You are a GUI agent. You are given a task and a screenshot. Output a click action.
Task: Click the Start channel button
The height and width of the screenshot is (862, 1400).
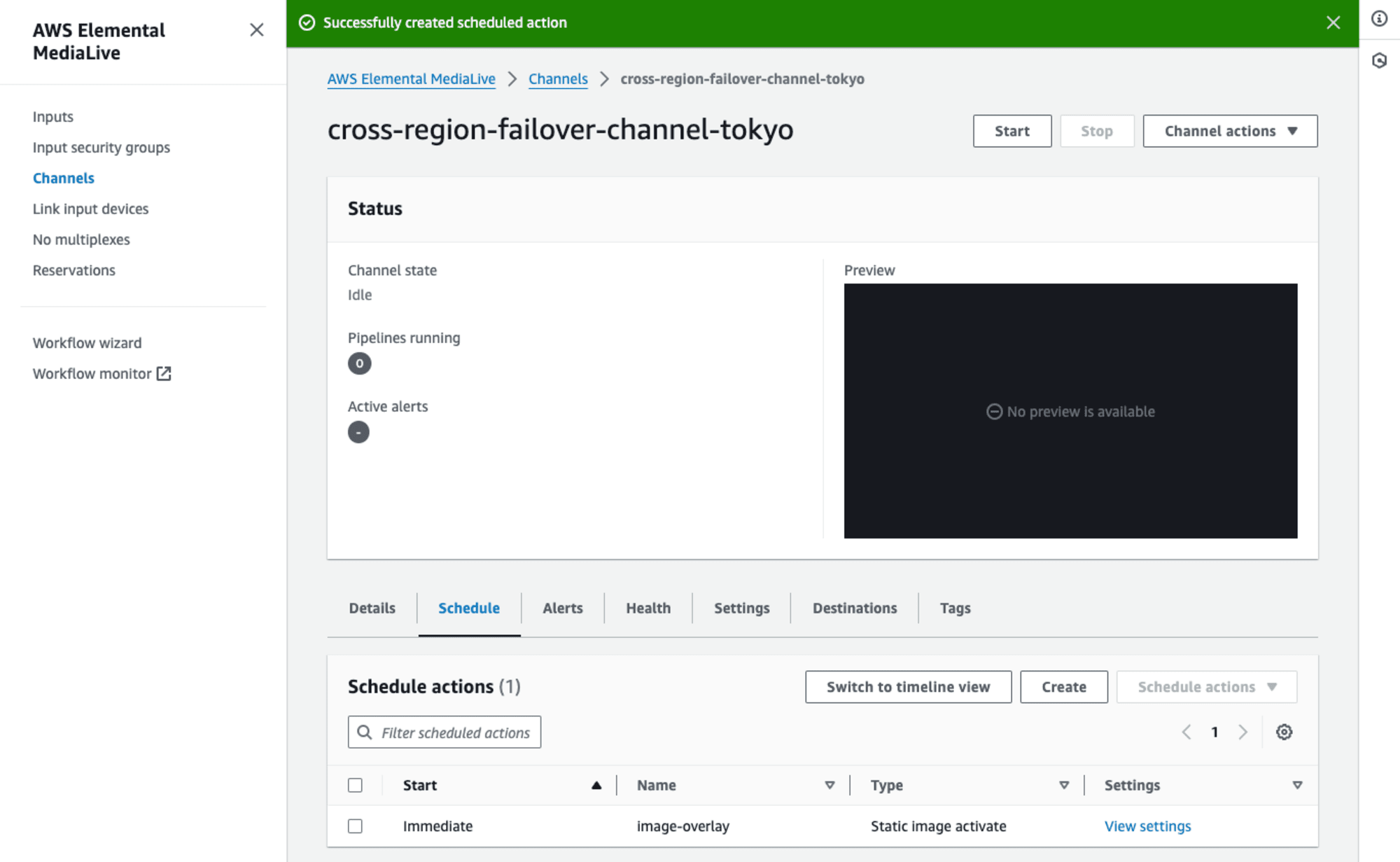pos(1011,131)
